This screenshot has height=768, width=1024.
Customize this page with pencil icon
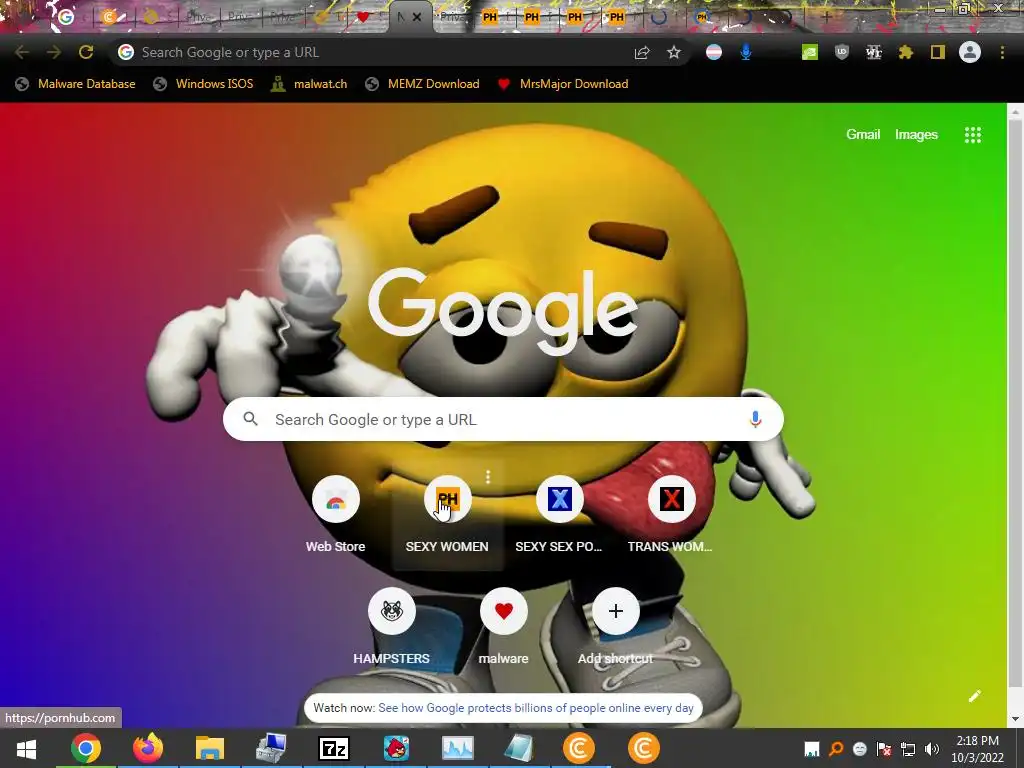point(974,696)
